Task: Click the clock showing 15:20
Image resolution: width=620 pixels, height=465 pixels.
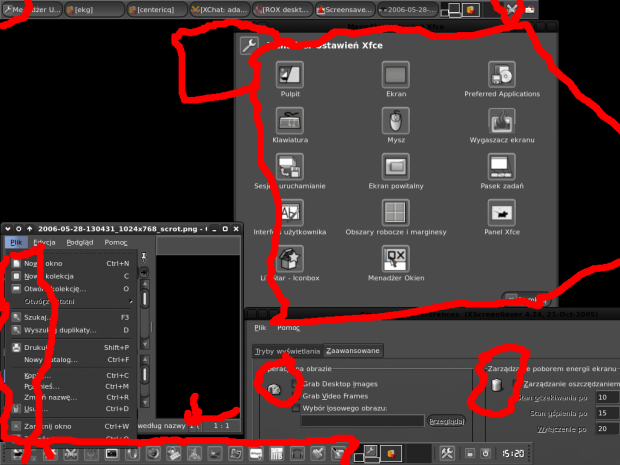Action: (513, 454)
